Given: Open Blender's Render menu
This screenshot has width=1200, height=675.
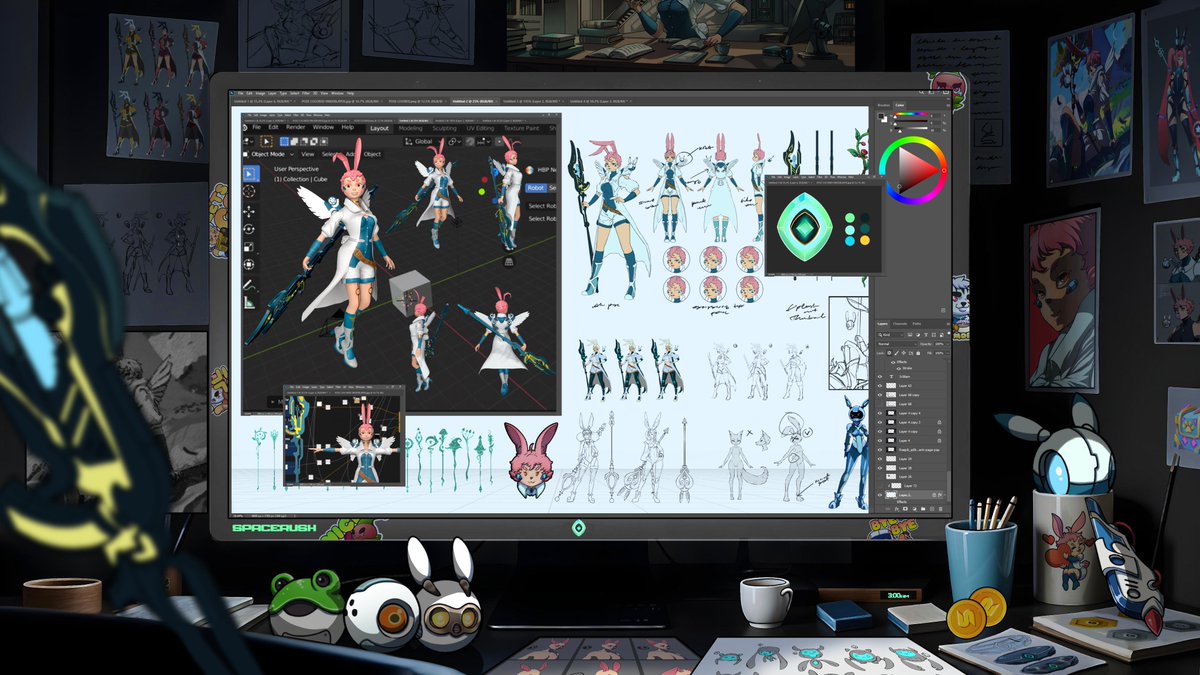Looking at the screenshot, I should click(x=296, y=127).
